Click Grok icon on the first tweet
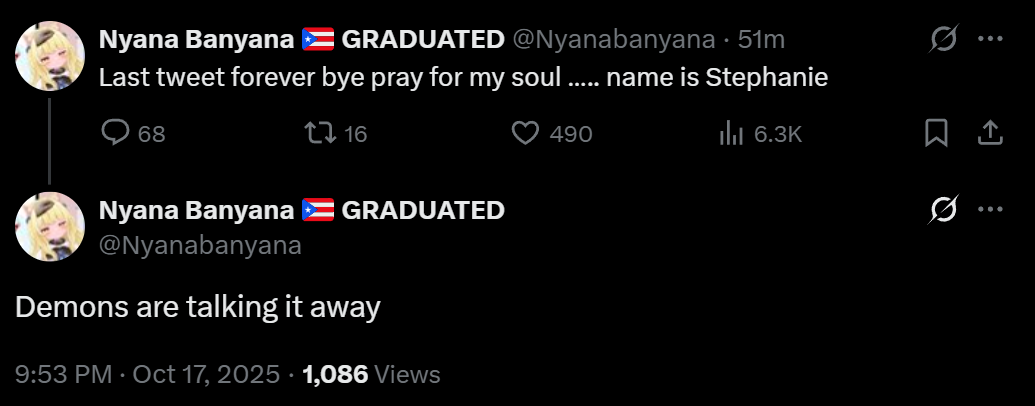Viewport: 1035px width, 406px height. click(x=941, y=39)
